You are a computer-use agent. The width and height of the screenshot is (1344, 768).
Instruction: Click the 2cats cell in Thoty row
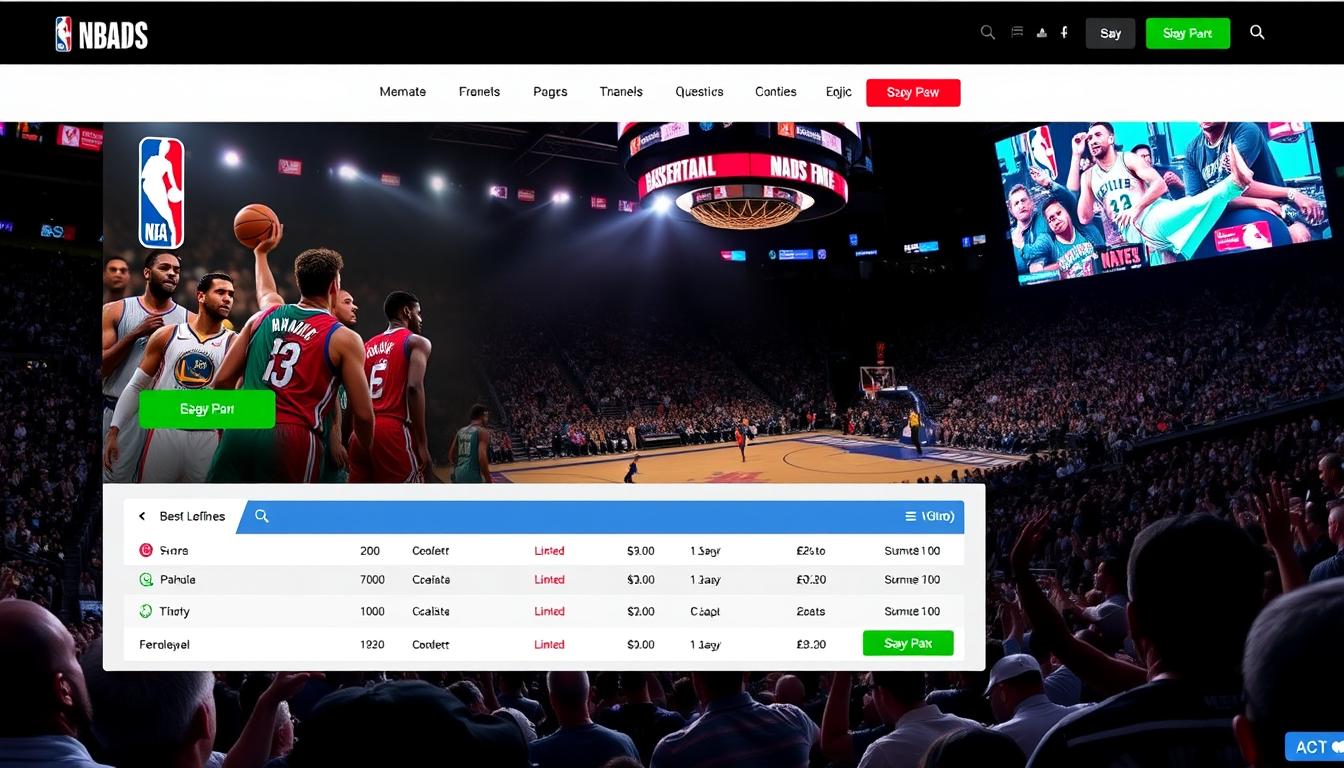pos(810,611)
